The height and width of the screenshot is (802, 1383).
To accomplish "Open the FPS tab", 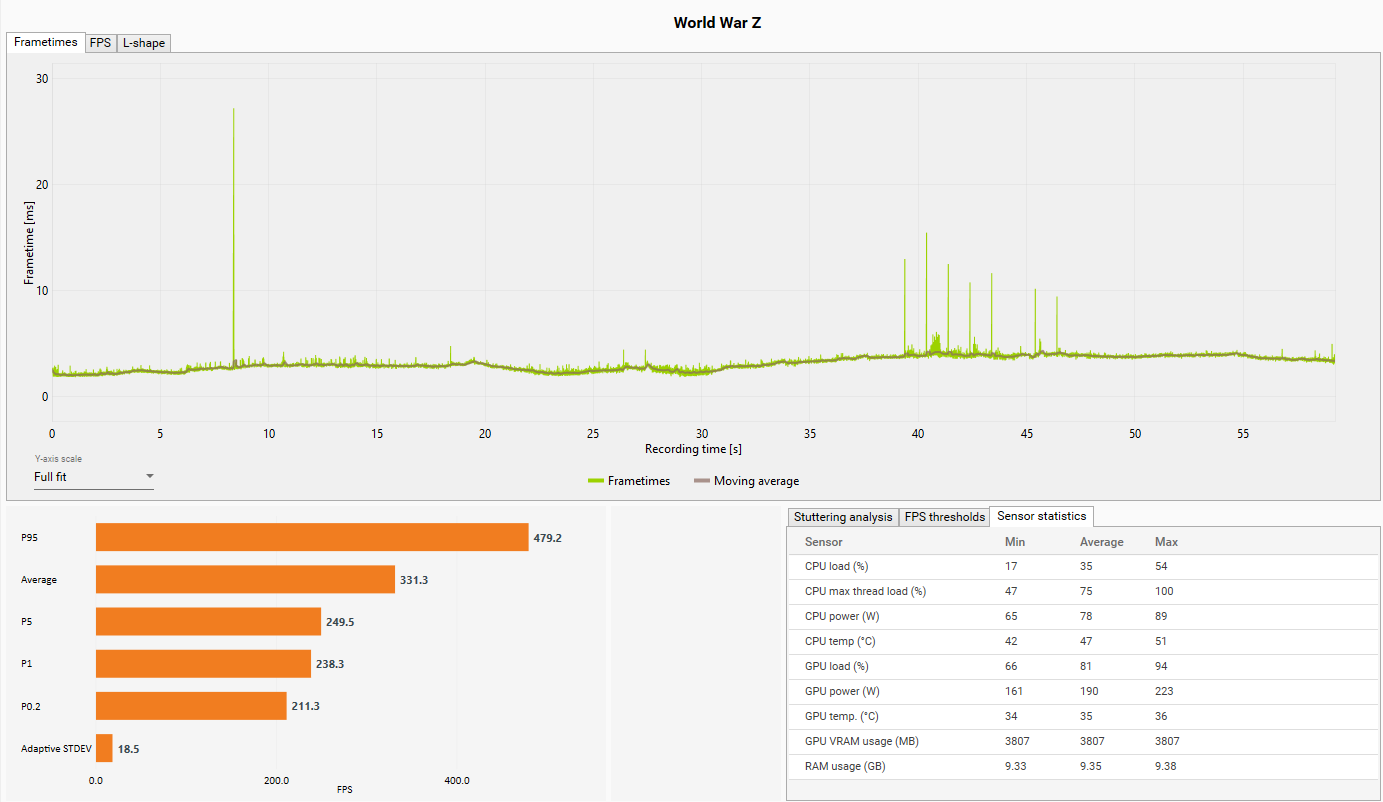I will [x=101, y=43].
